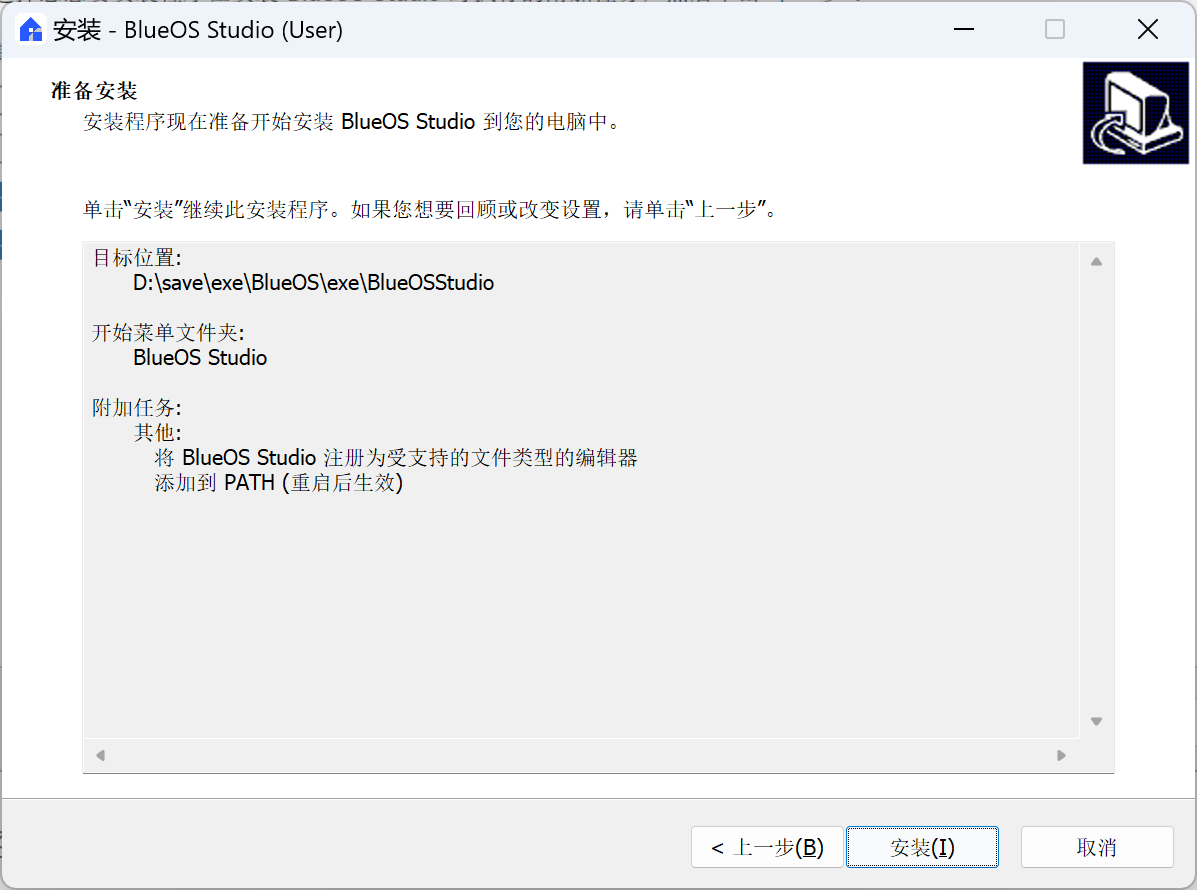Viewport: 1197px width, 890px height.
Task: Select the path D:\save\exe\BlueOS\exe\BlueOSStudio
Action: pyautogui.click(x=313, y=283)
